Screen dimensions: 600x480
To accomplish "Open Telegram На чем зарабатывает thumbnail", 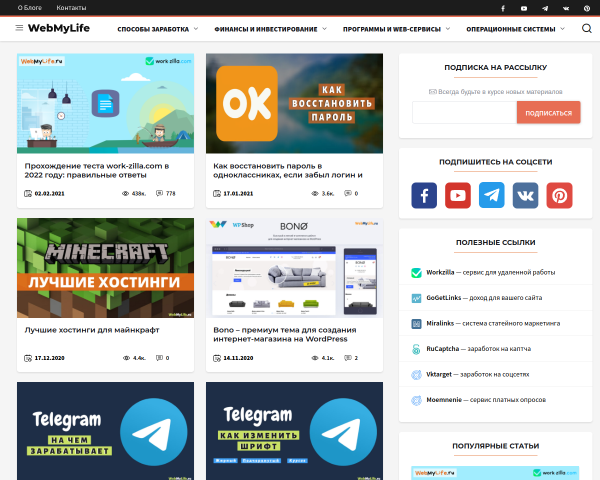I will [x=105, y=431].
